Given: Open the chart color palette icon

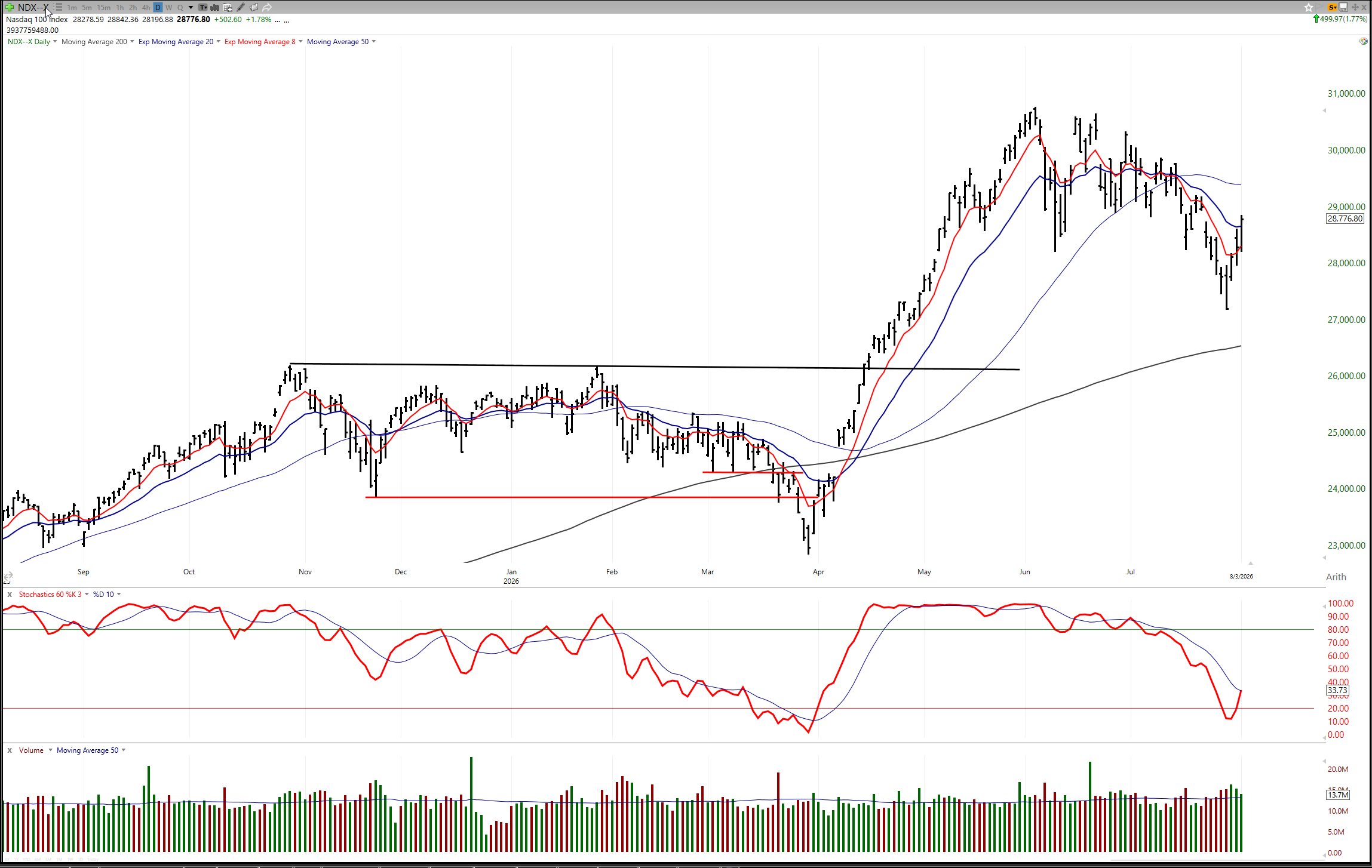Looking at the screenshot, I should pos(1364,41).
